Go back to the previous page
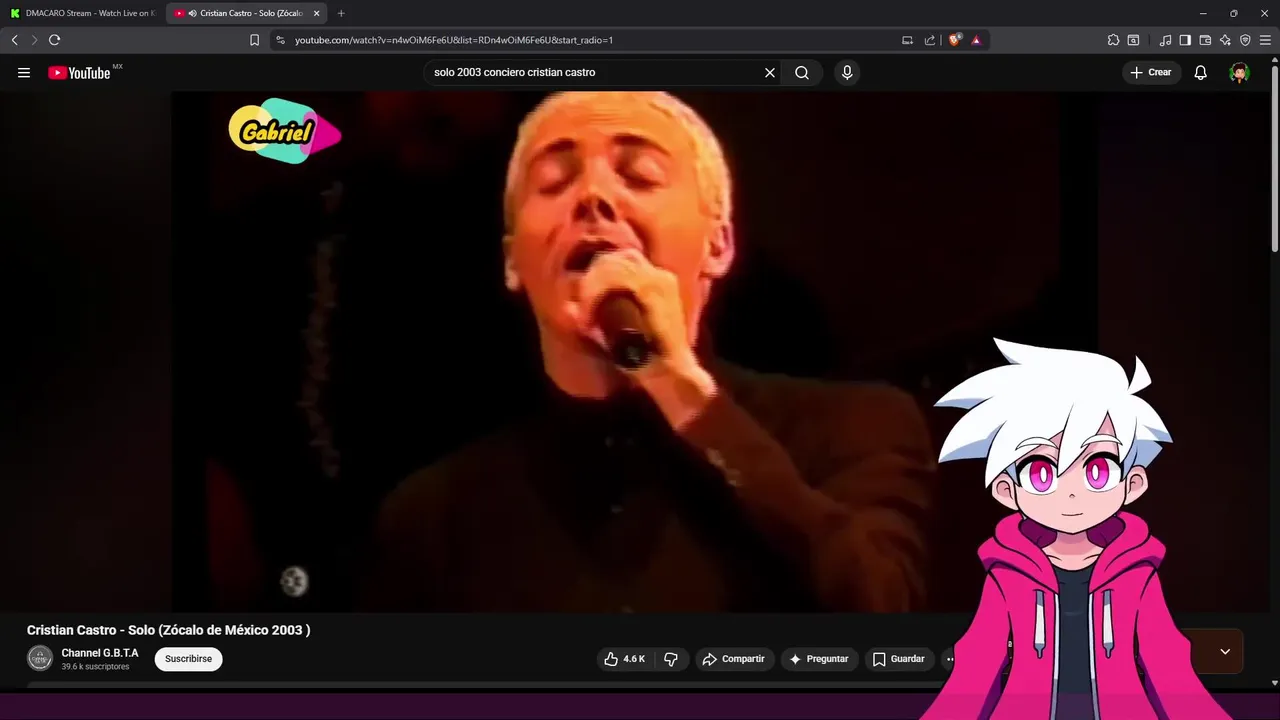This screenshot has width=1280, height=720. (x=14, y=40)
